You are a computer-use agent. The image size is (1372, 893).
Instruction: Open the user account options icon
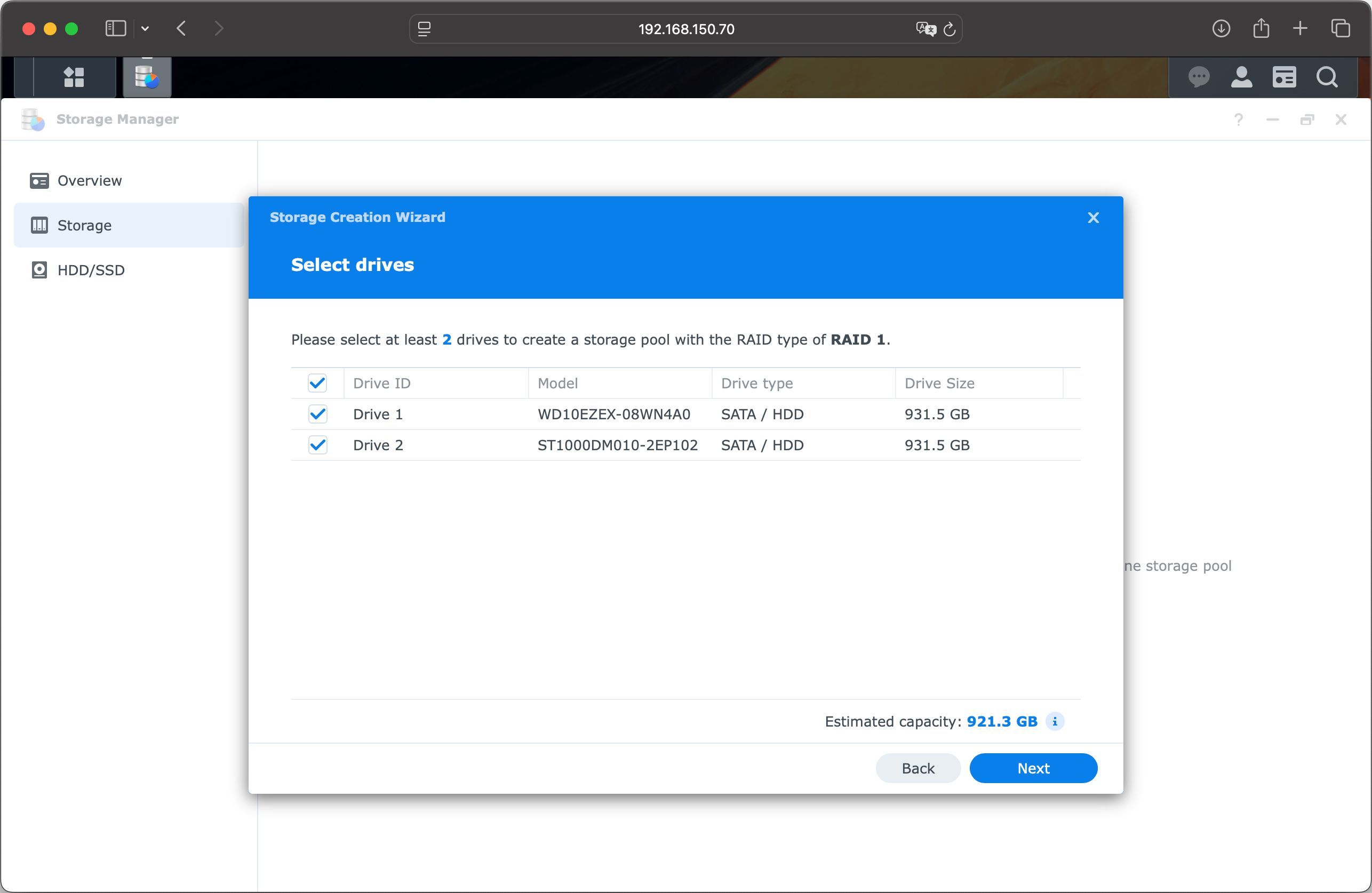coord(1241,77)
